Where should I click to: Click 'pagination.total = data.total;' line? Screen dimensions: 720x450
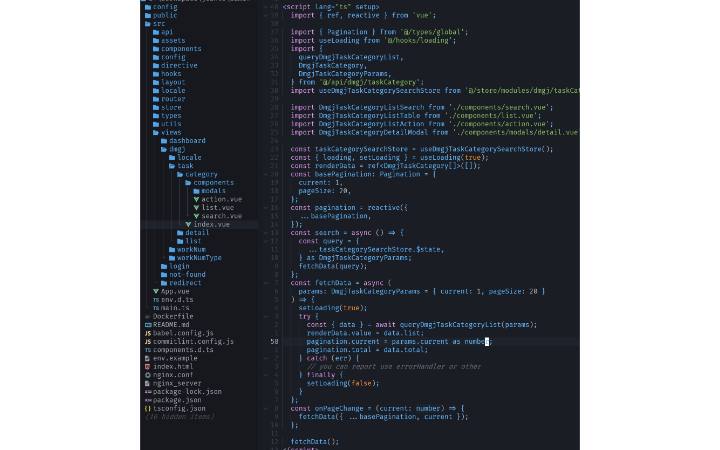coord(367,350)
